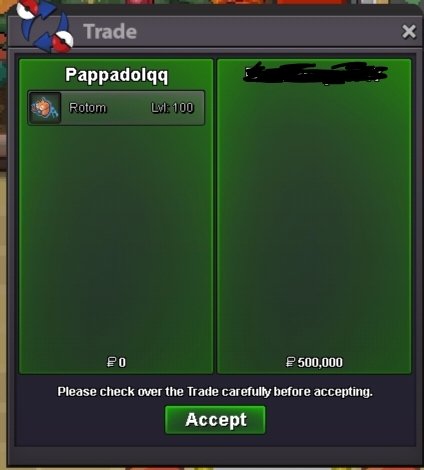
Task: Select the Rotom name in offer row
Action: point(88,108)
